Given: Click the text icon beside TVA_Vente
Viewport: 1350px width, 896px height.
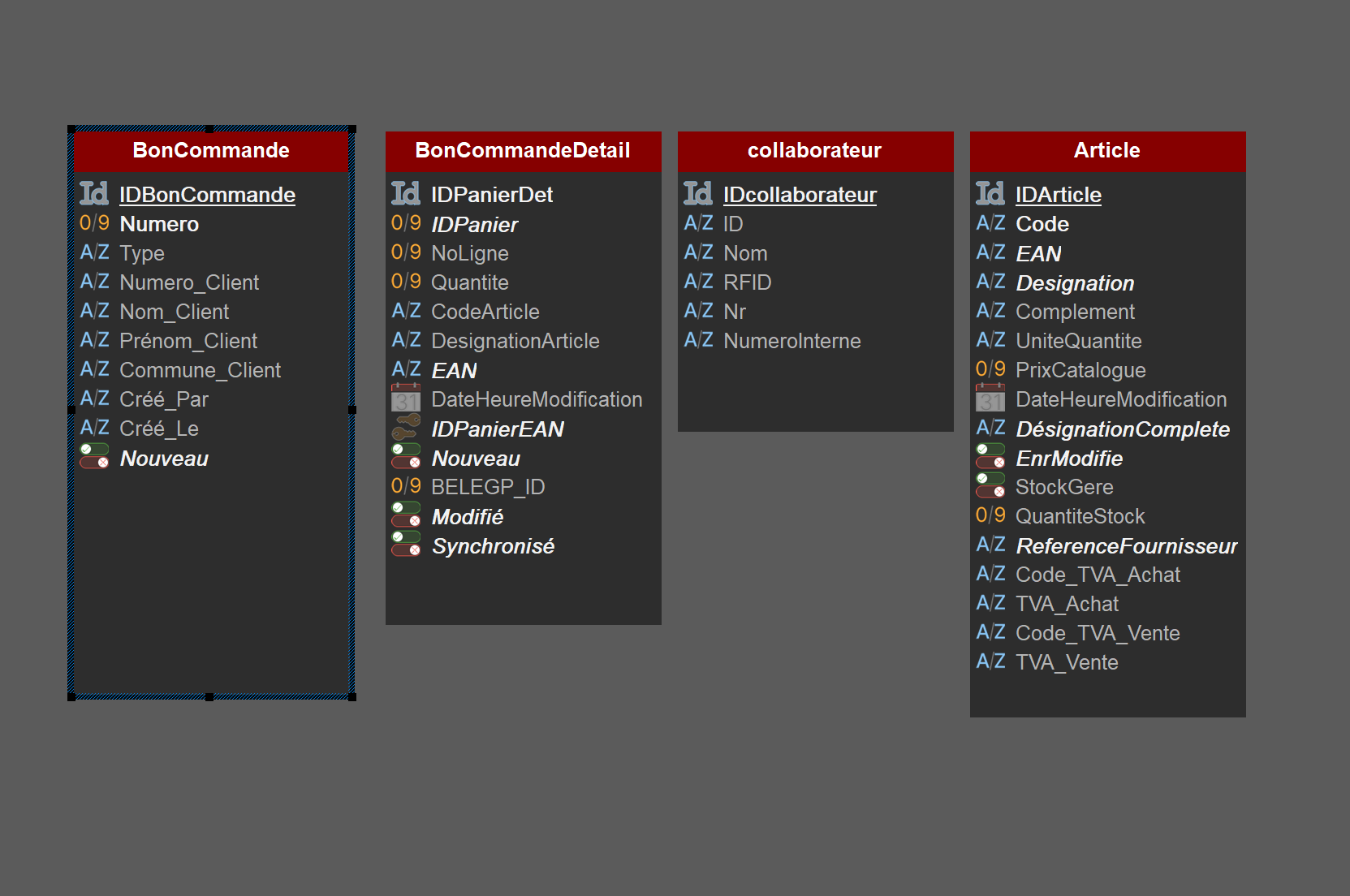Looking at the screenshot, I should coord(990,661).
